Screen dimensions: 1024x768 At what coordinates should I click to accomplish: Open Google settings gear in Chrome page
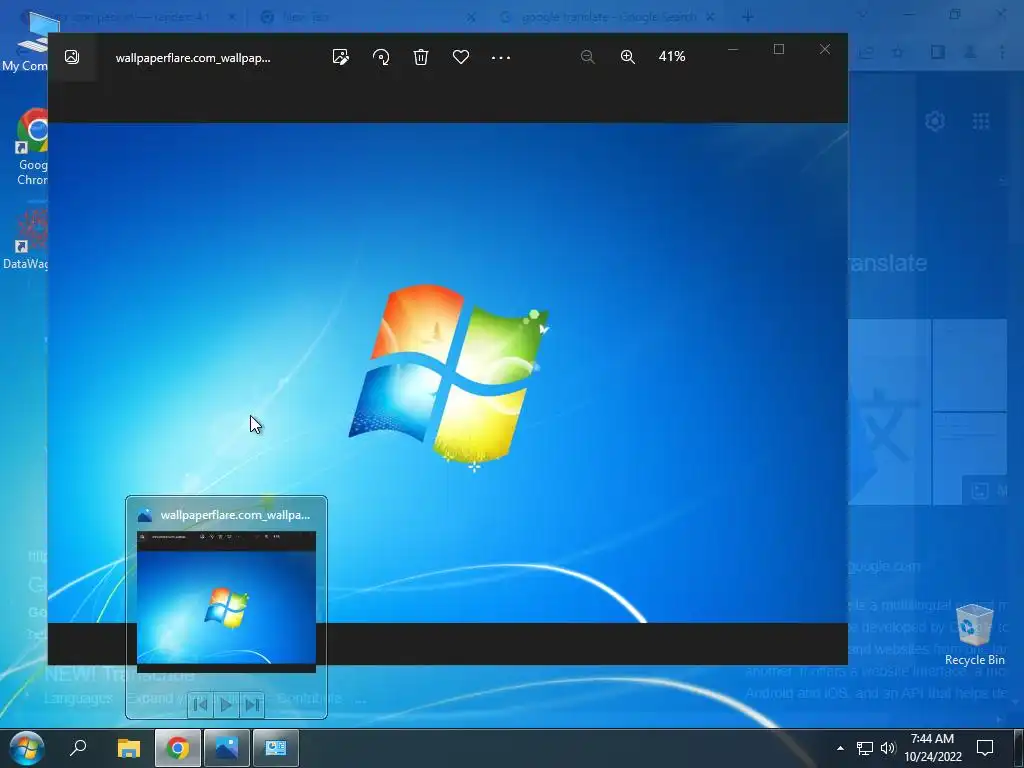click(935, 121)
